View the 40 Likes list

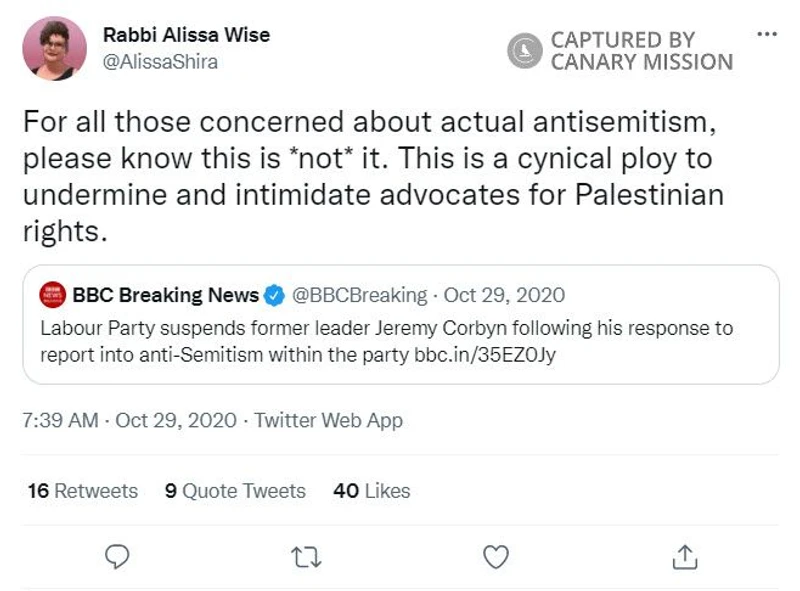click(x=372, y=490)
